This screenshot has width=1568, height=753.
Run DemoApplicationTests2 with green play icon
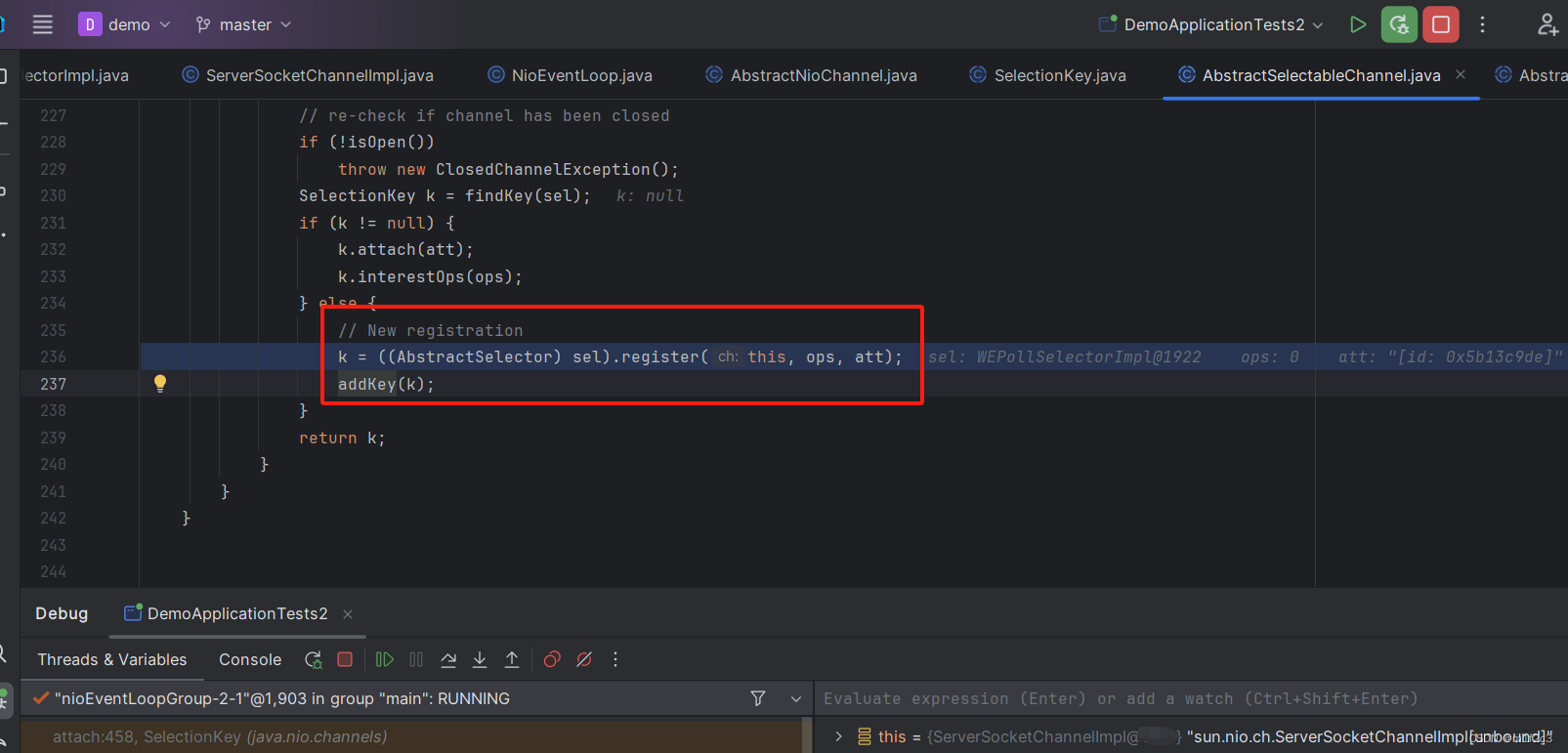tap(1357, 24)
